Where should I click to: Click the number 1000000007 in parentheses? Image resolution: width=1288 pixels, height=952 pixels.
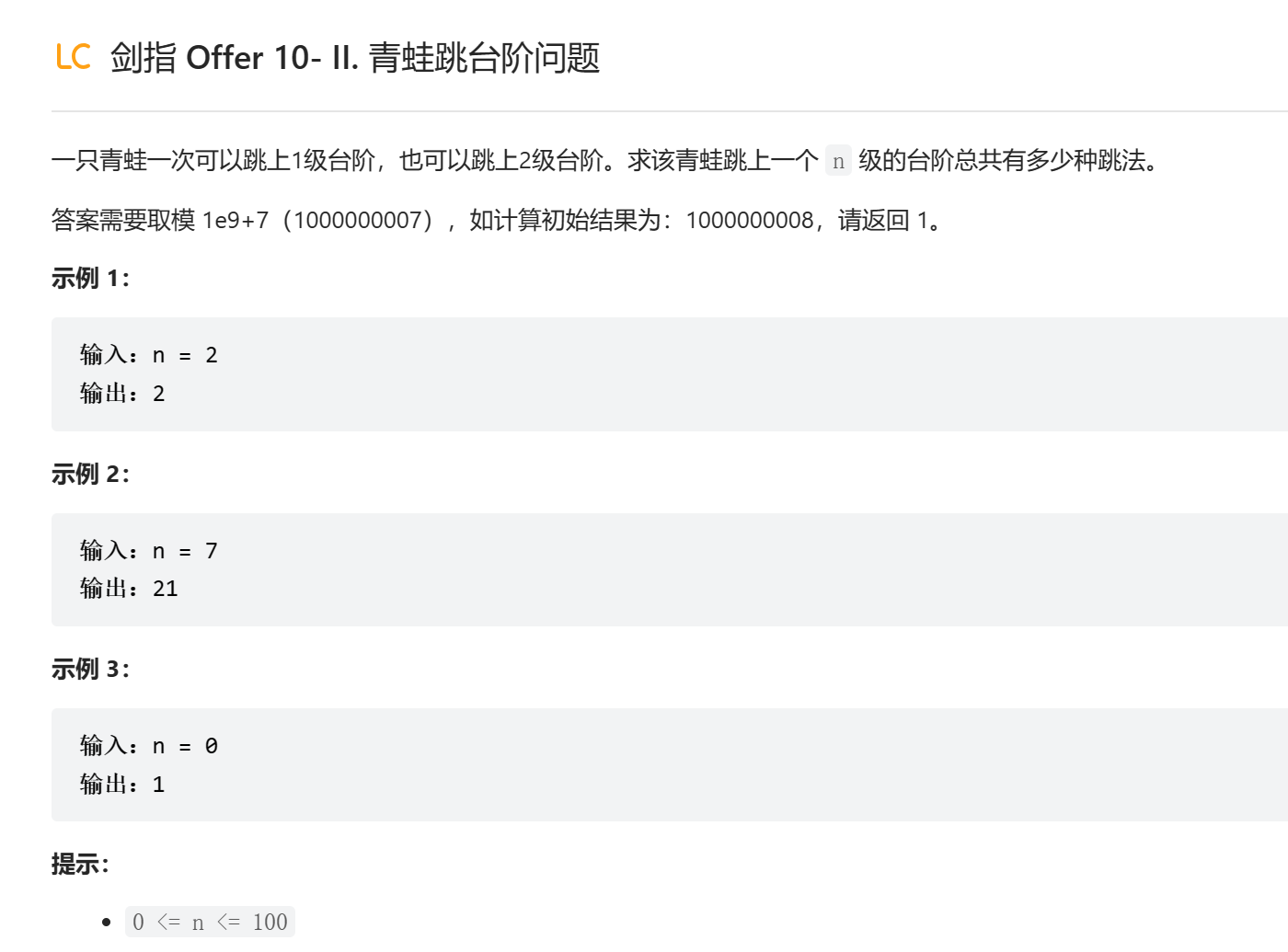pos(357,221)
